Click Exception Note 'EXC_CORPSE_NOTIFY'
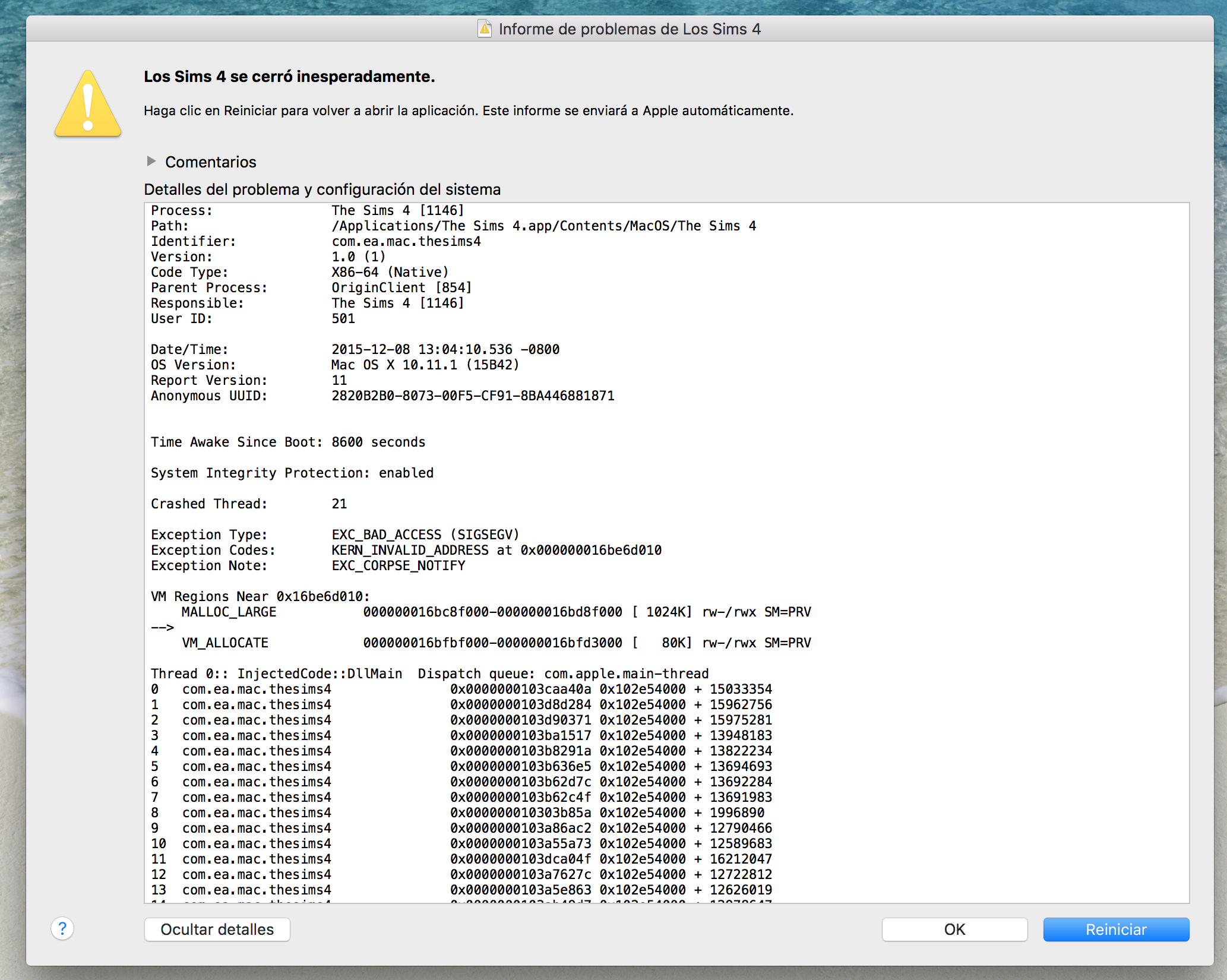The width and height of the screenshot is (1227, 980). click(x=399, y=565)
